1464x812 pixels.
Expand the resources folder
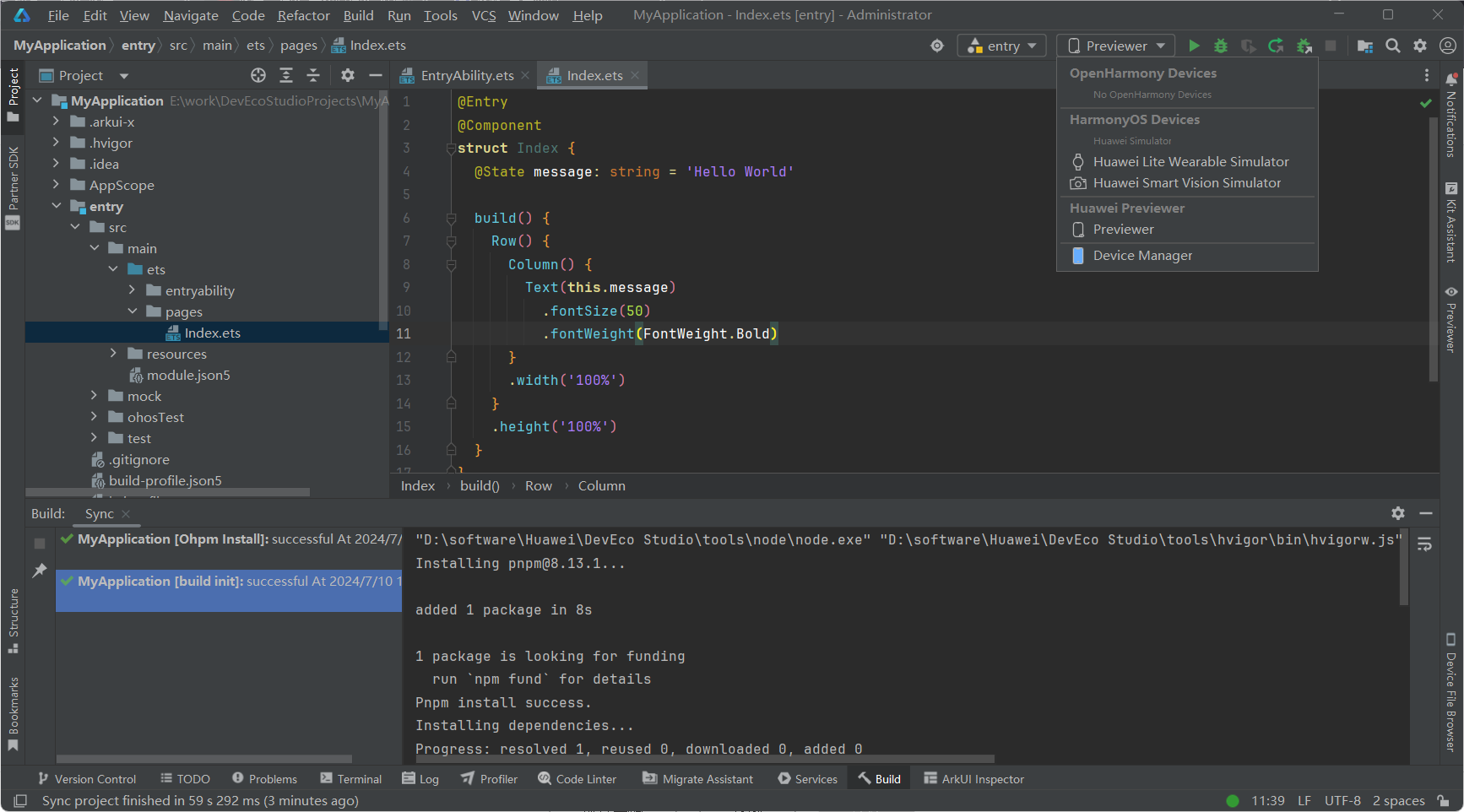tap(113, 354)
